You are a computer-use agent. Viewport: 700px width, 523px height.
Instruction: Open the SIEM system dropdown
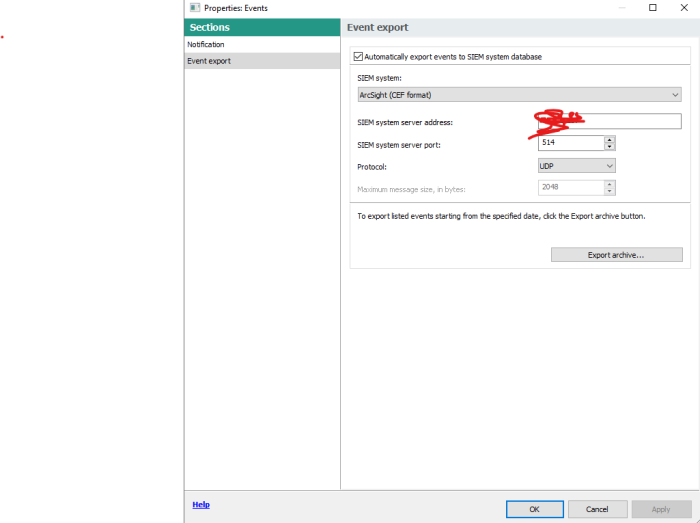[x=519, y=95]
